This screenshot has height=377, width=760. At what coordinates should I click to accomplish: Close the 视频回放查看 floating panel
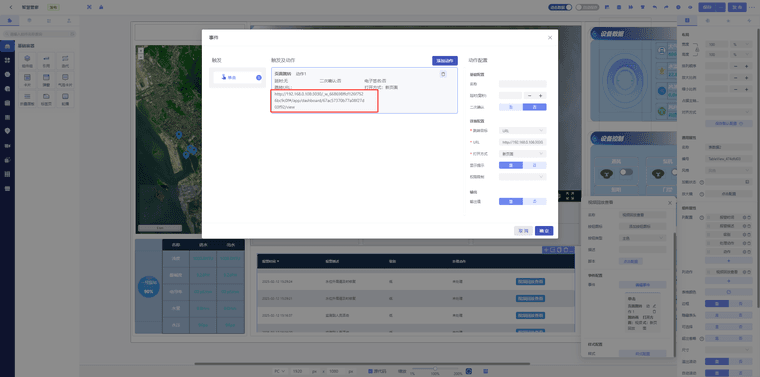[x=670, y=203]
